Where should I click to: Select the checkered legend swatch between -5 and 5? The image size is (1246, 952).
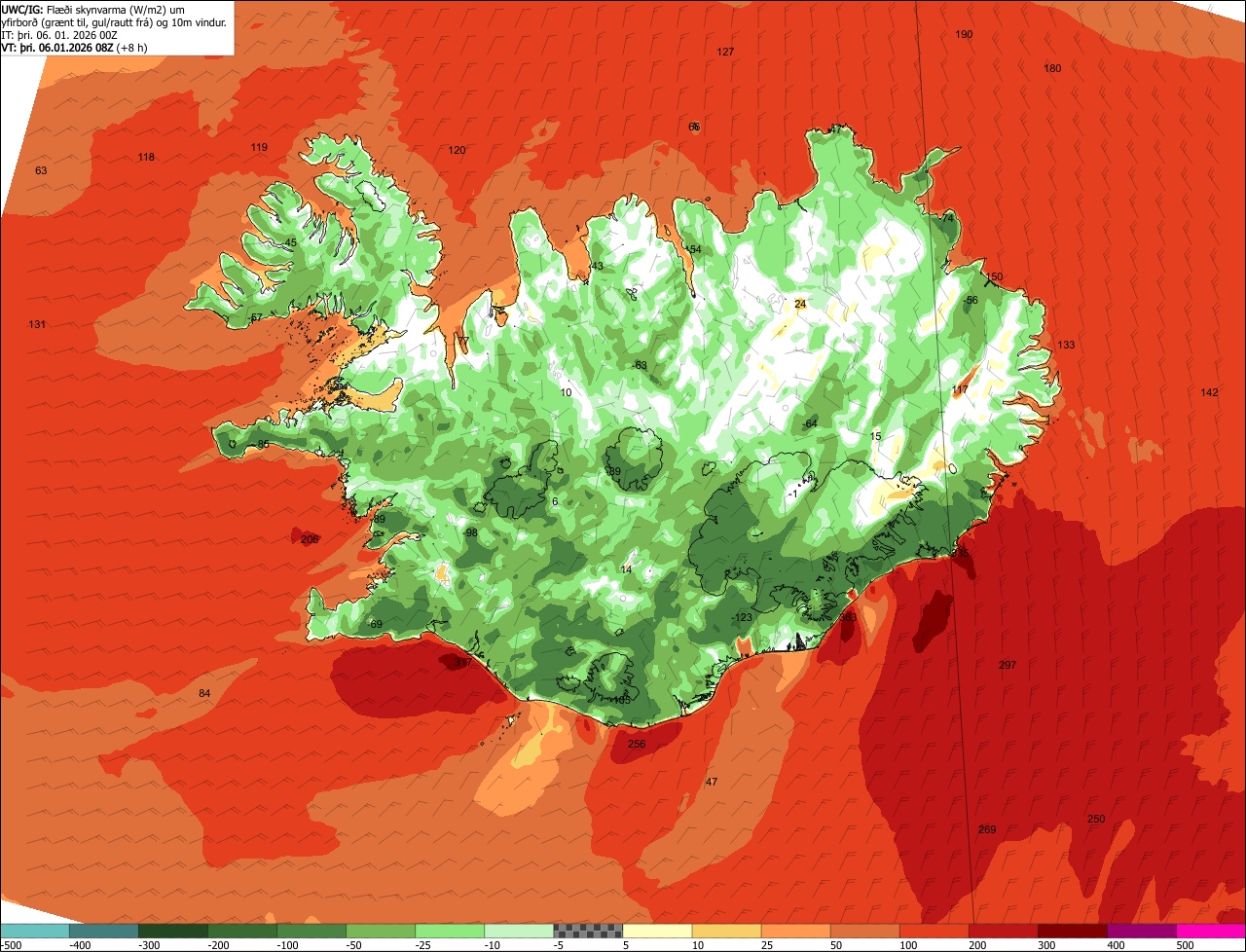click(x=588, y=931)
